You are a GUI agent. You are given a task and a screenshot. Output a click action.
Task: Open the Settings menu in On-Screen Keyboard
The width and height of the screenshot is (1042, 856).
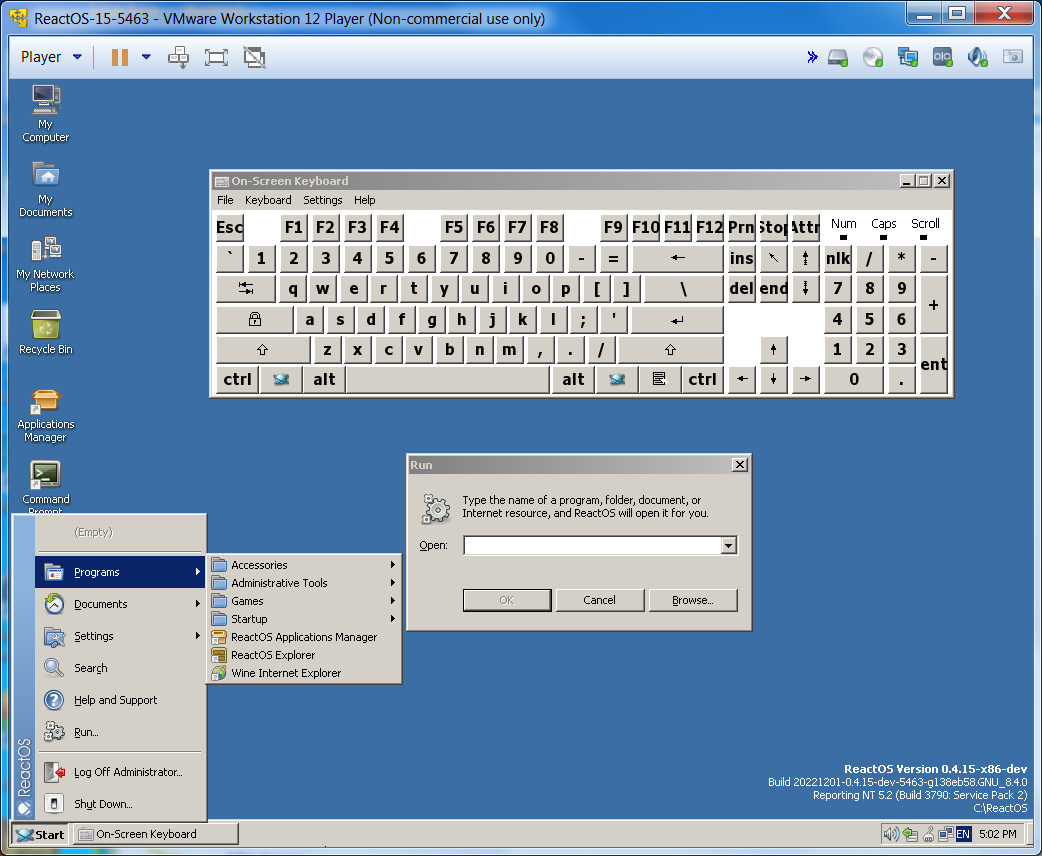[322, 200]
